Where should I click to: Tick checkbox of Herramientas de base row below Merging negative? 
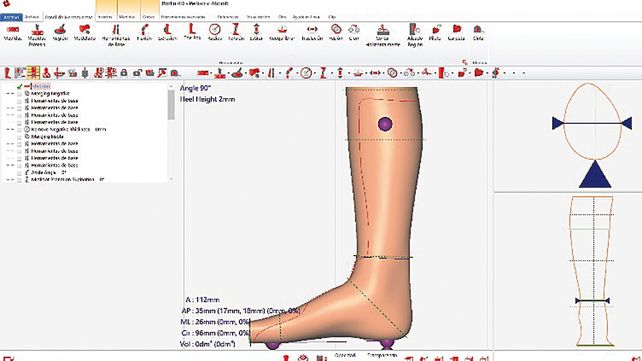19,101
